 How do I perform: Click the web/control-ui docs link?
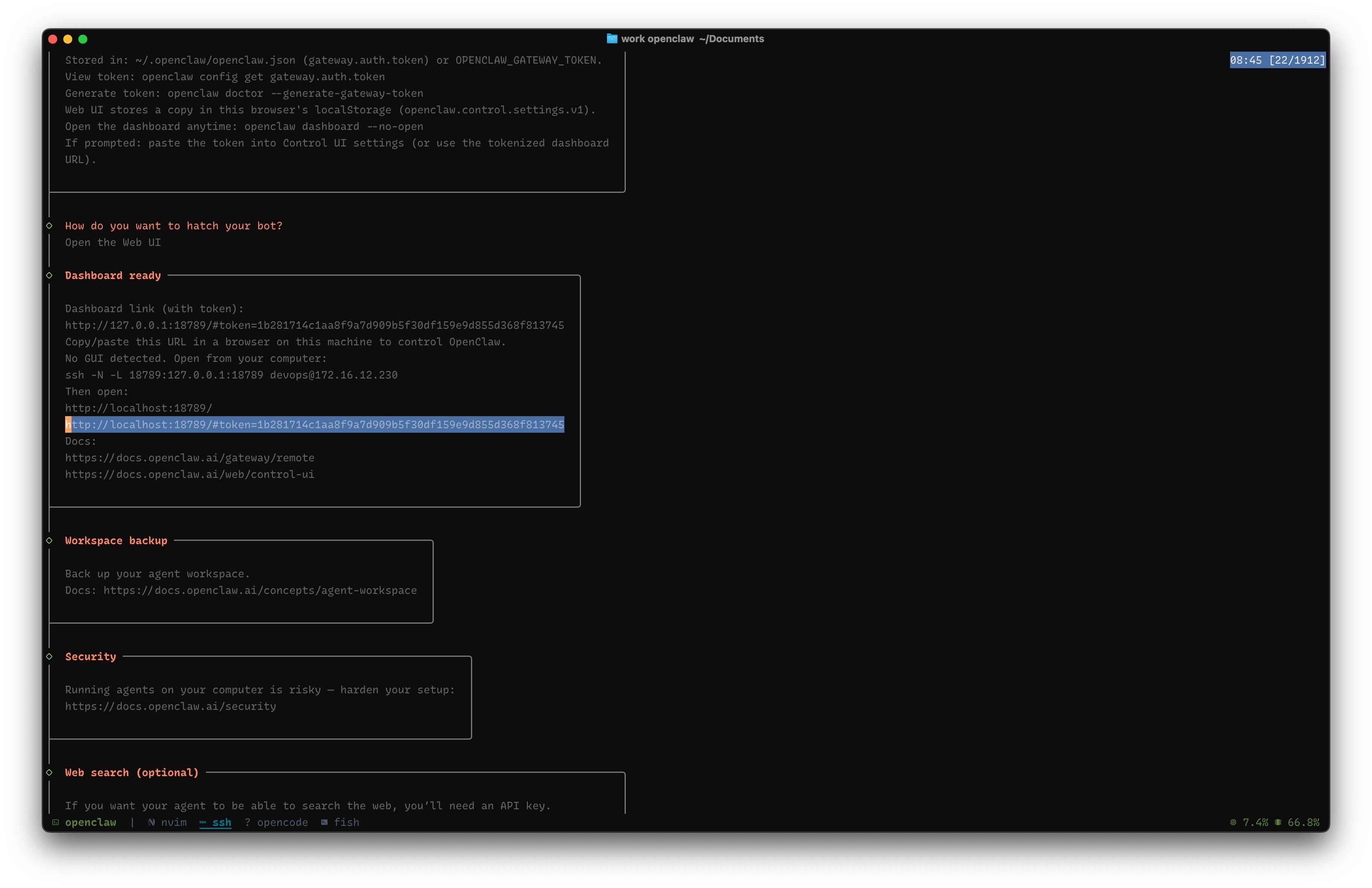click(x=190, y=475)
